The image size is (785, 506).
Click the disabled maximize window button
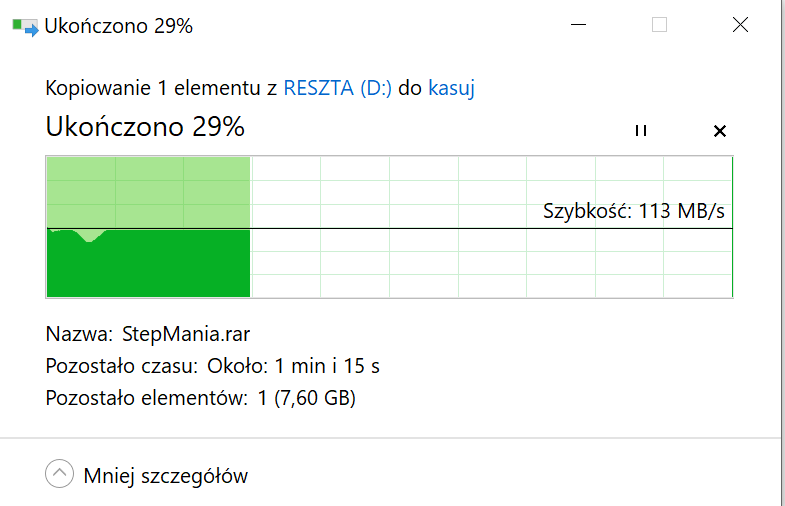659,25
